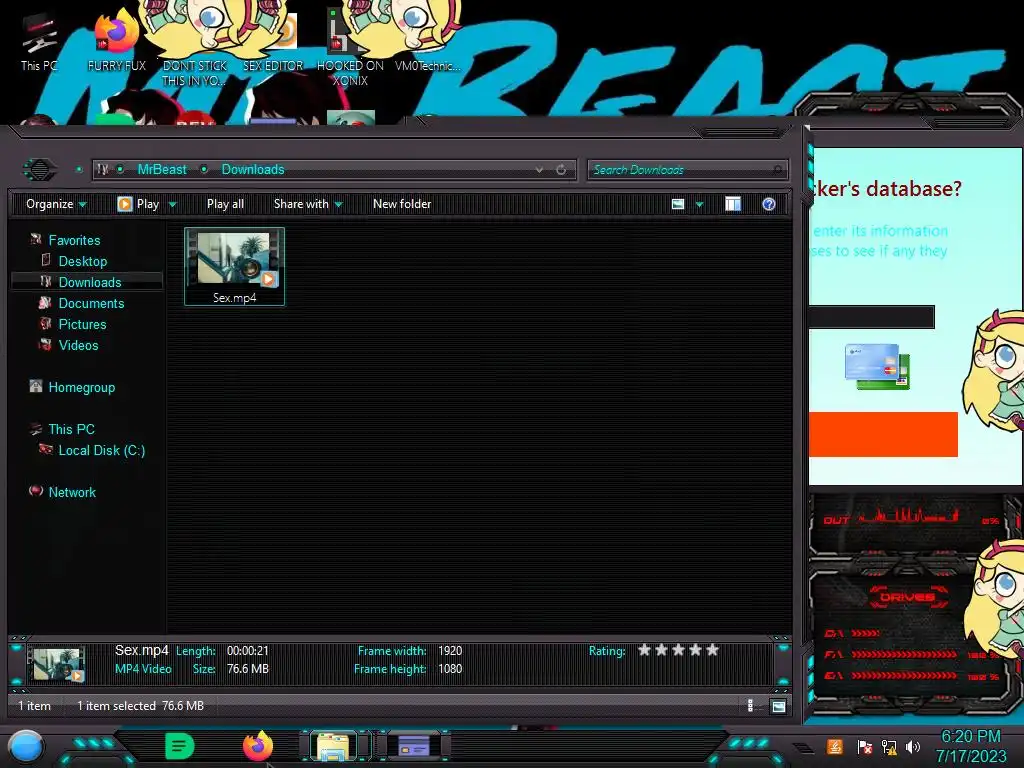The height and width of the screenshot is (768, 1024).
Task: Click Play all in the toolbar
Action: click(x=225, y=204)
